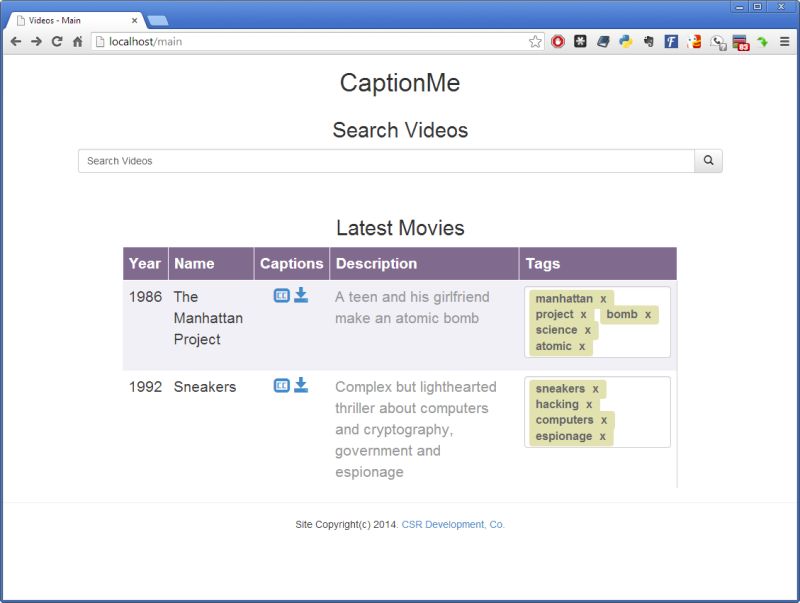Click the search magnifier button
Viewport: 800px width, 603px height.
[x=708, y=161]
